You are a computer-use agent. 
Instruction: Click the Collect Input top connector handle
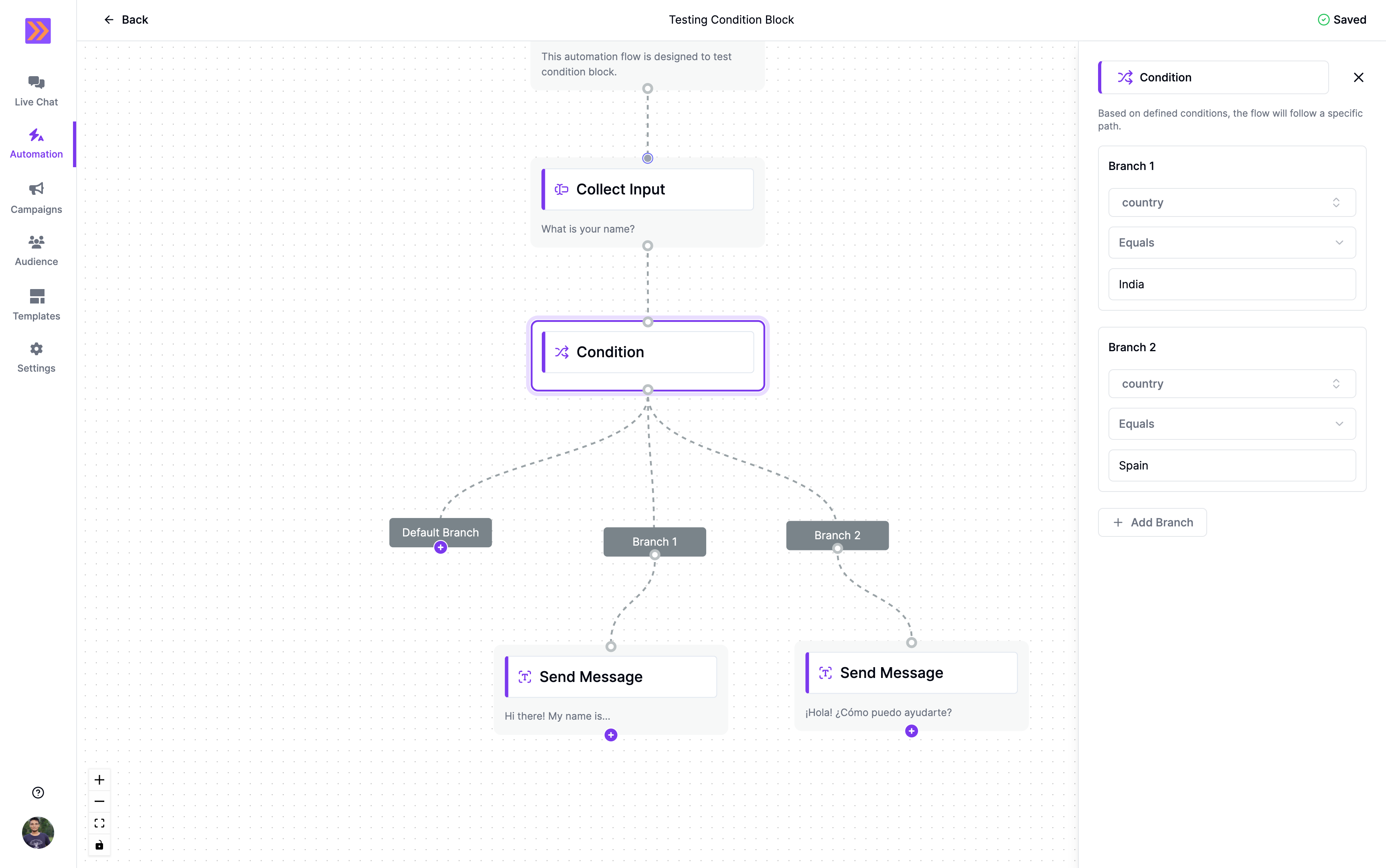tap(648, 158)
